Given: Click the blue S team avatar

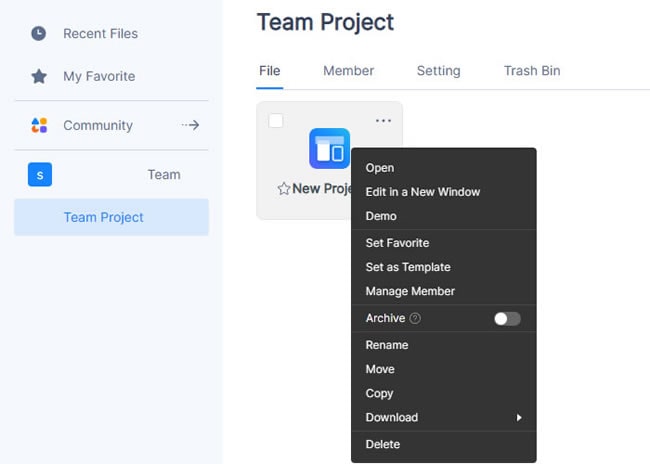Looking at the screenshot, I should tap(40, 175).
